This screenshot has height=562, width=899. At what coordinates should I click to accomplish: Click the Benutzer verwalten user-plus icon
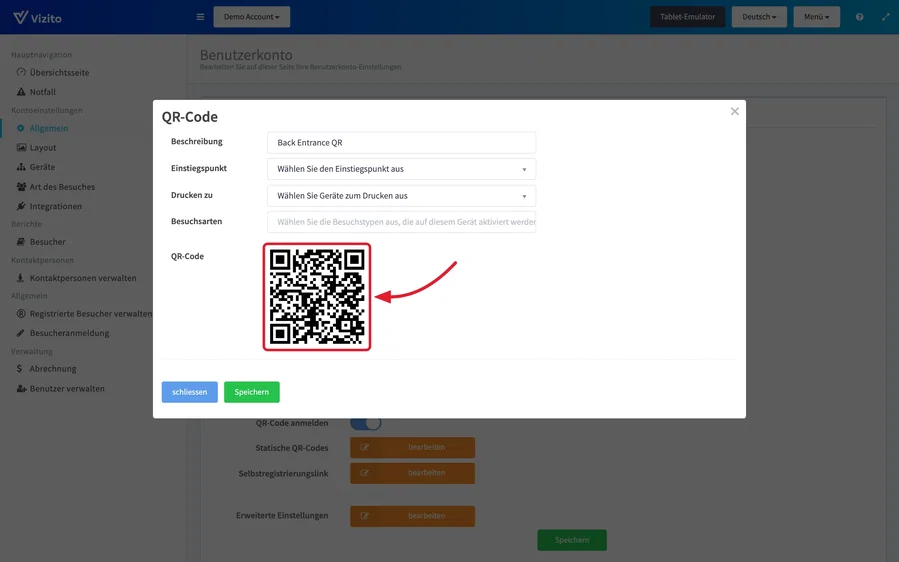pyautogui.click(x=21, y=388)
